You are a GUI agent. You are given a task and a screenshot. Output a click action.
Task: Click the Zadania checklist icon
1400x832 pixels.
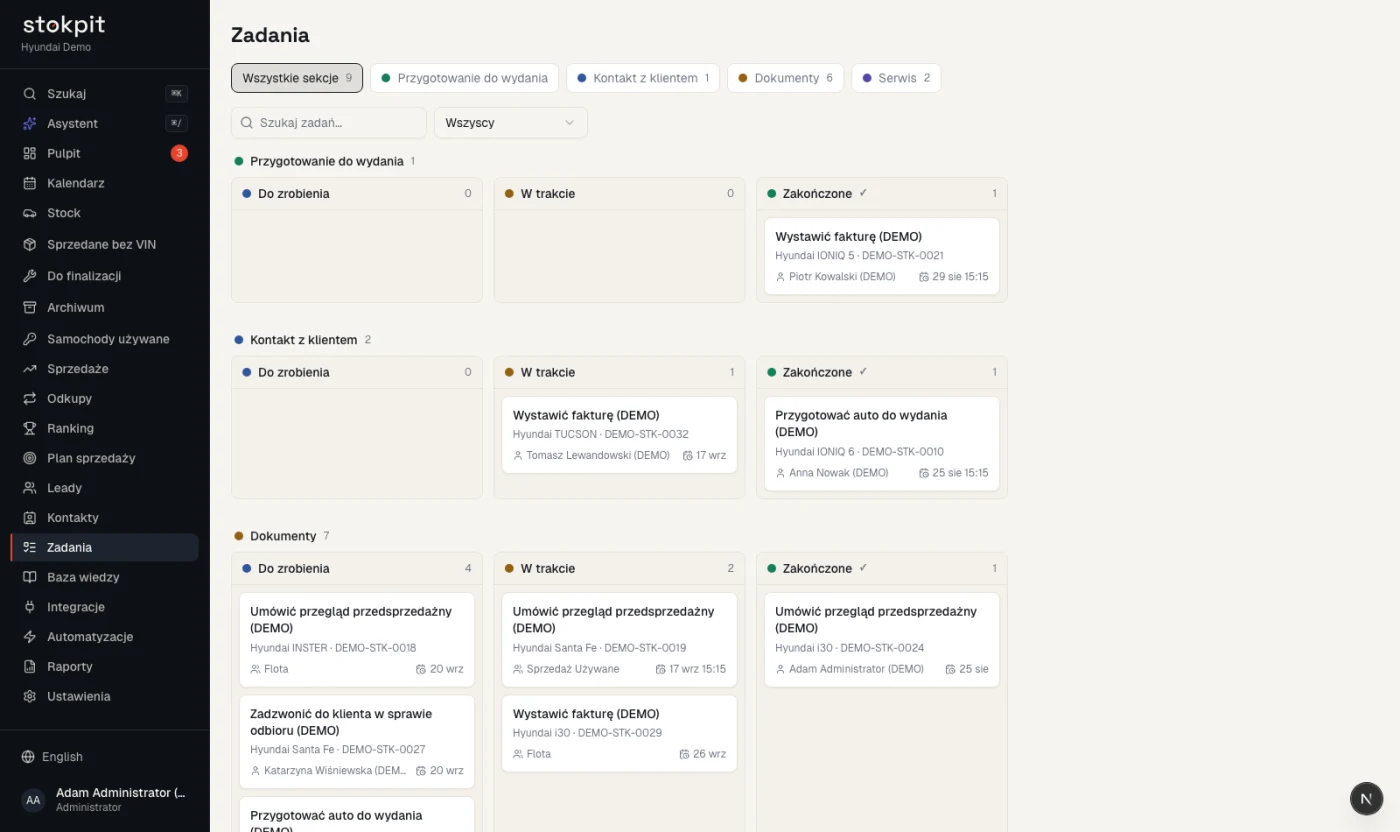(30, 548)
